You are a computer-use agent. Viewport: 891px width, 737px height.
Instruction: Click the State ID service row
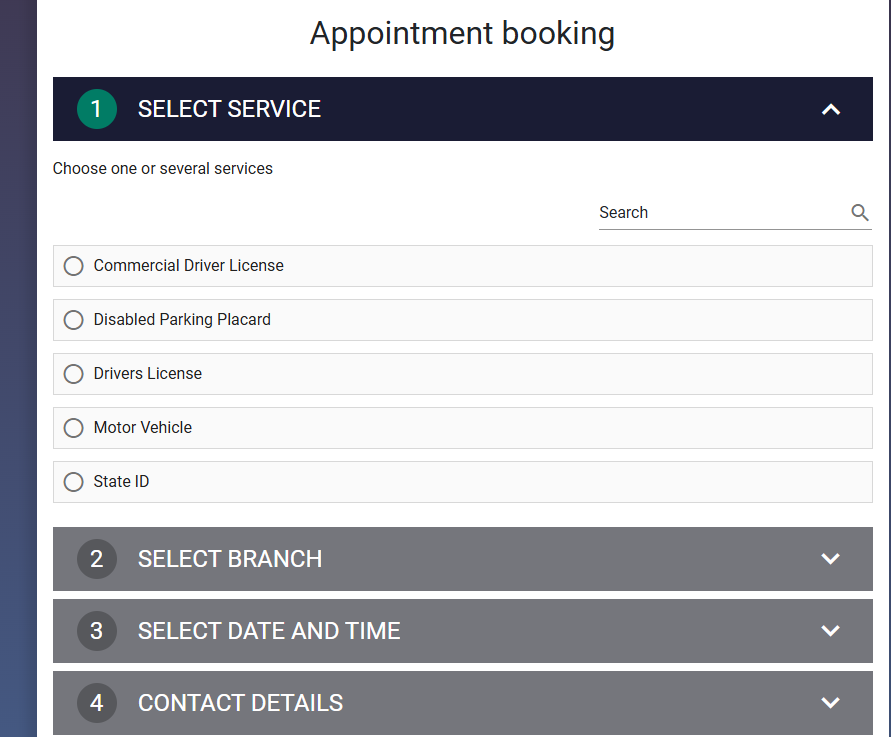[463, 482]
